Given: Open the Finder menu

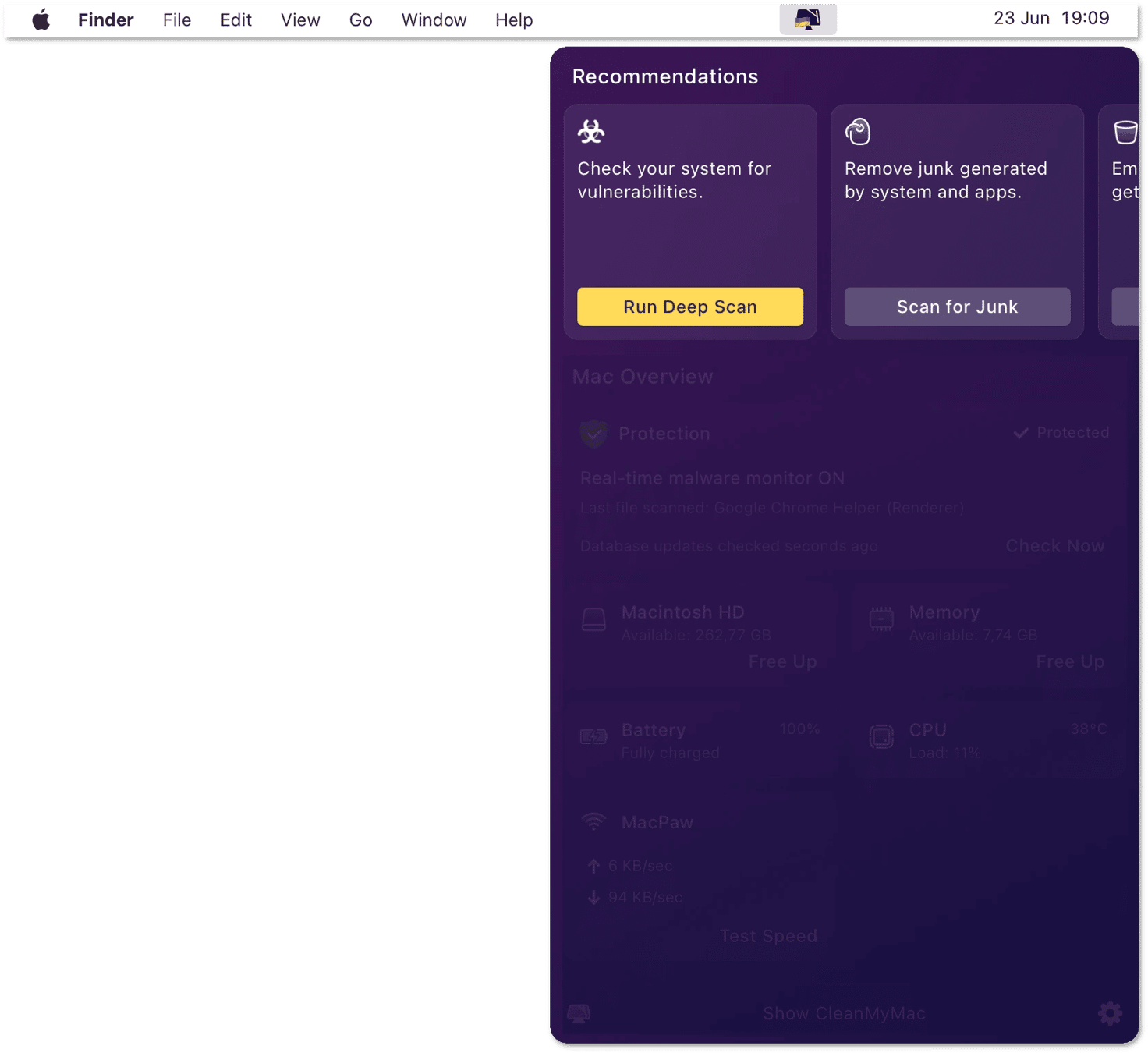Looking at the screenshot, I should point(106,20).
